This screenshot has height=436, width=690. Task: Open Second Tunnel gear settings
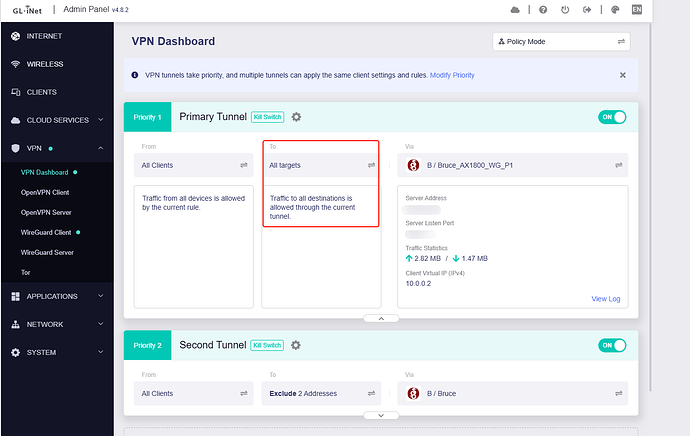[x=296, y=345]
